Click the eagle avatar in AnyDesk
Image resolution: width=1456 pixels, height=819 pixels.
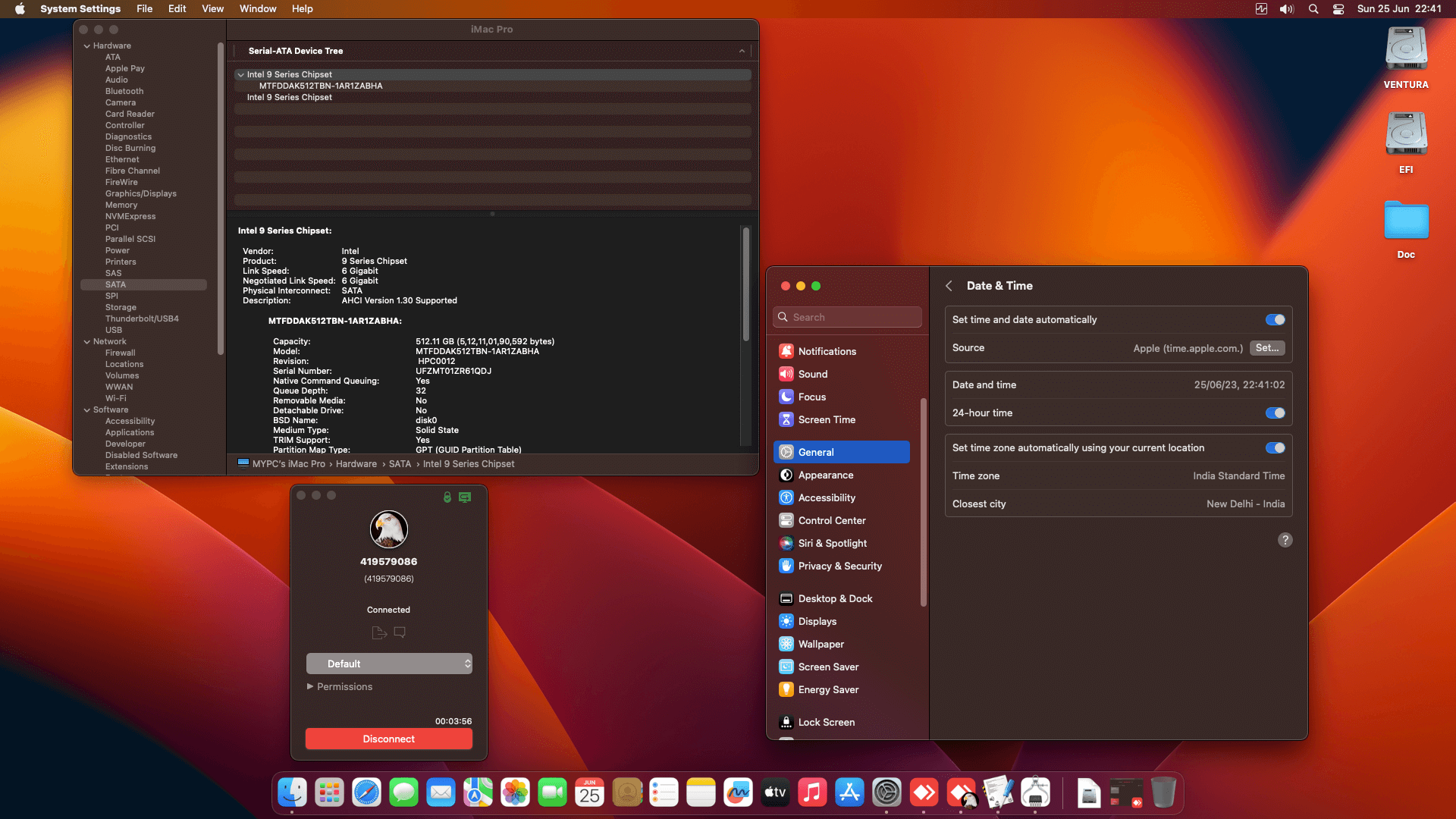pyautogui.click(x=389, y=529)
